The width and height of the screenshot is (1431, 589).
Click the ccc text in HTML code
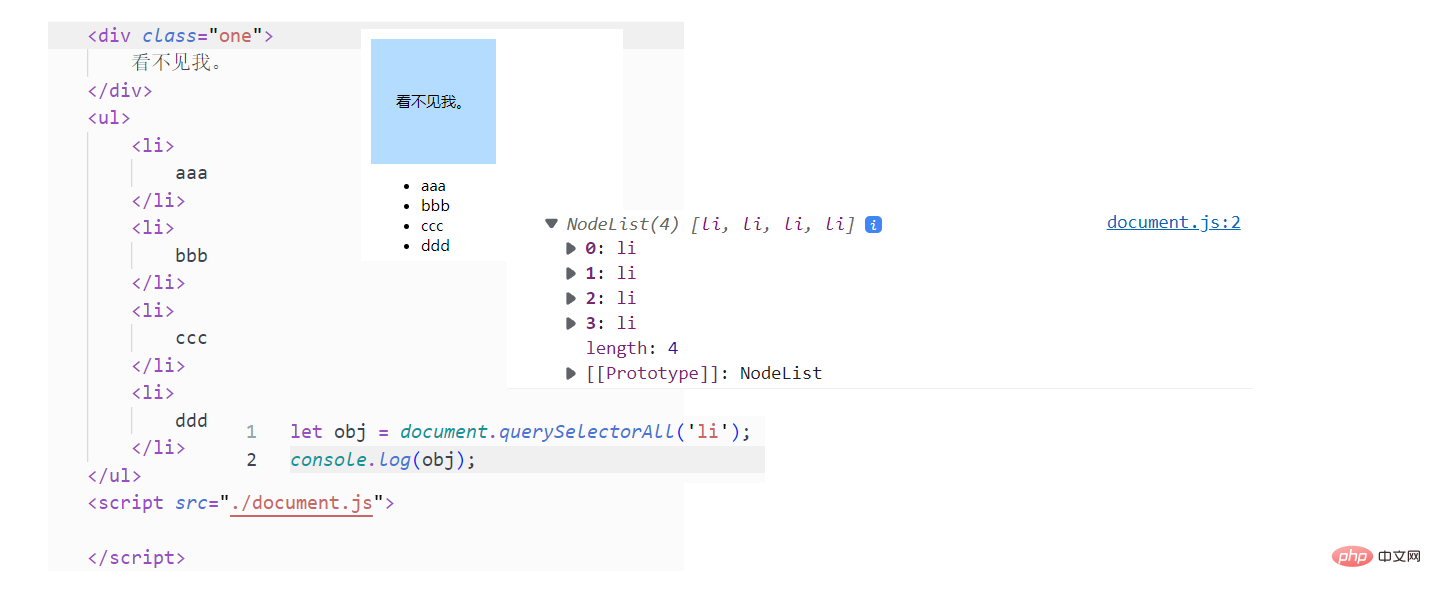[191, 338]
